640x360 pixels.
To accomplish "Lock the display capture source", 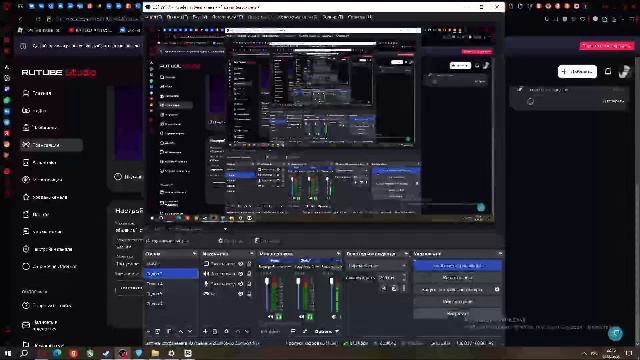I will [x=249, y=264].
